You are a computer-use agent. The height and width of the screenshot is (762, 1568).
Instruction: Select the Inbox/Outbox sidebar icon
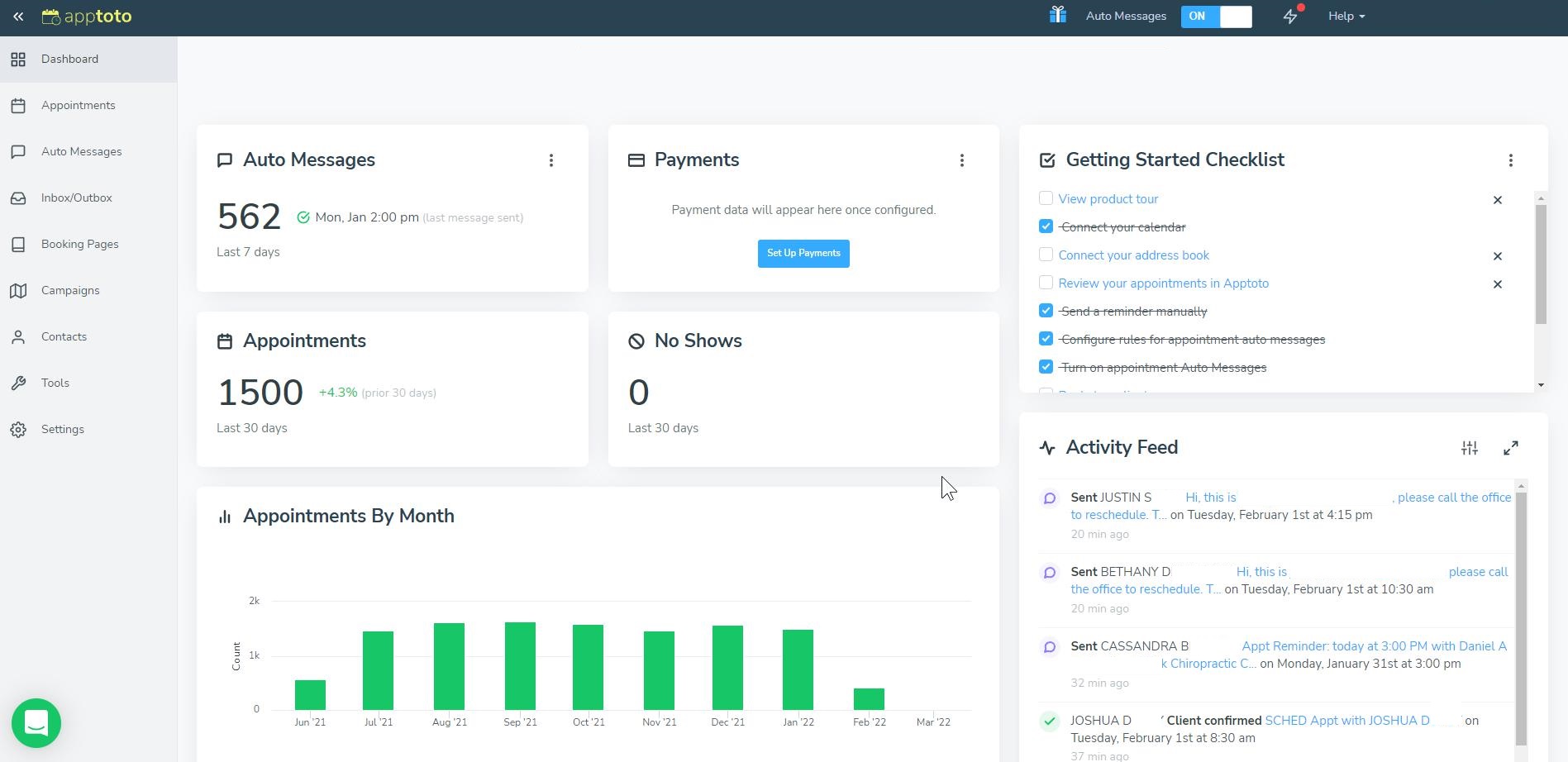click(19, 198)
